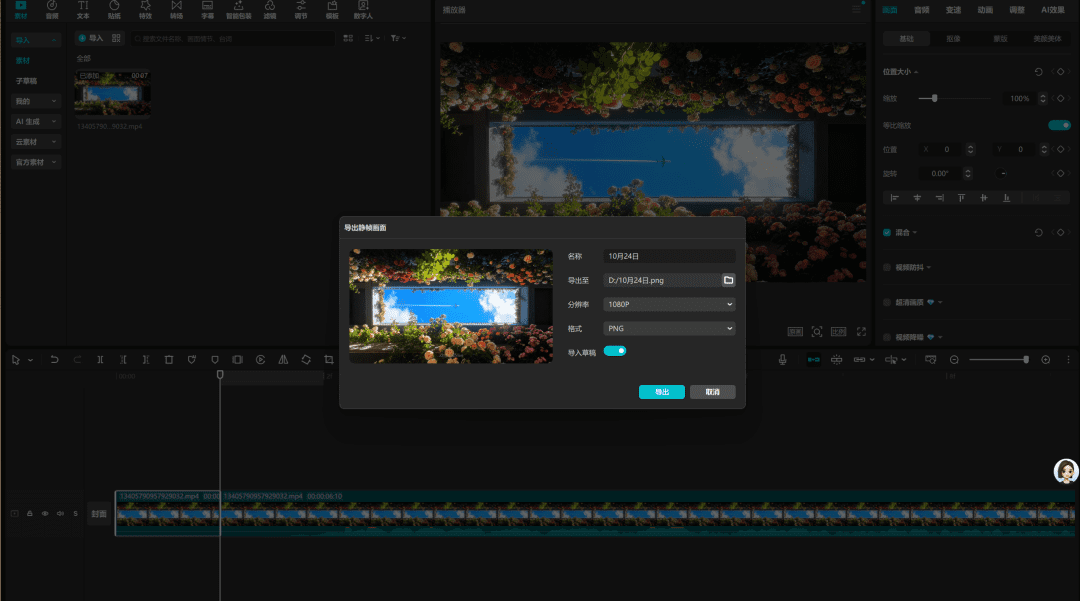Click the folder icon beside the export path
The image size is (1080, 601).
coord(728,280)
